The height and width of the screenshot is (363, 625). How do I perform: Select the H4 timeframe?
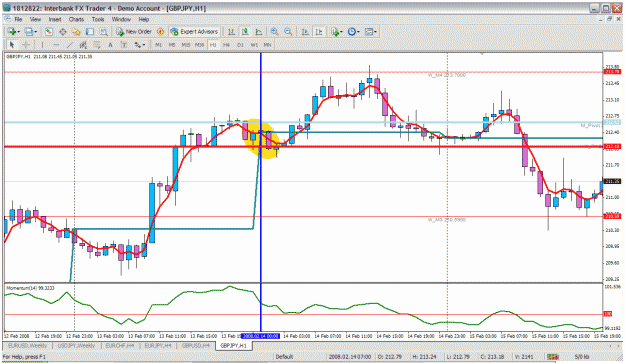226,45
